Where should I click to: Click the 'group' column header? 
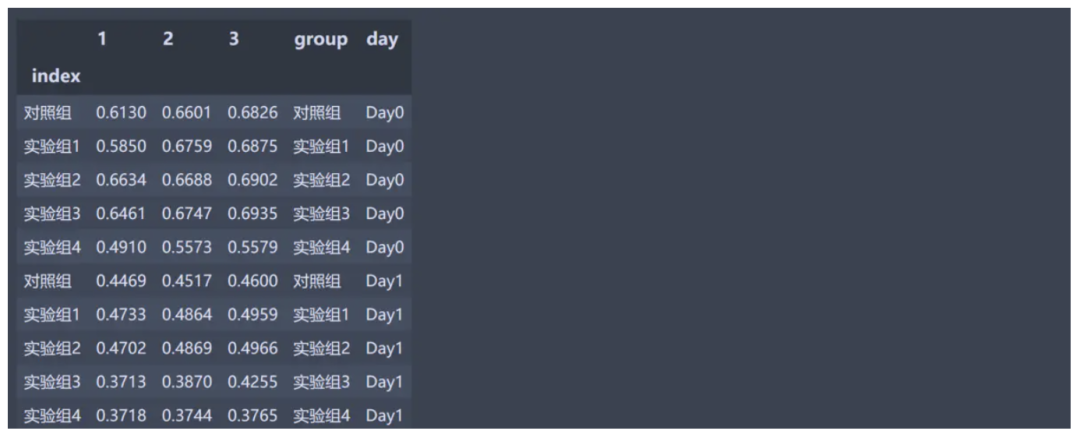321,39
